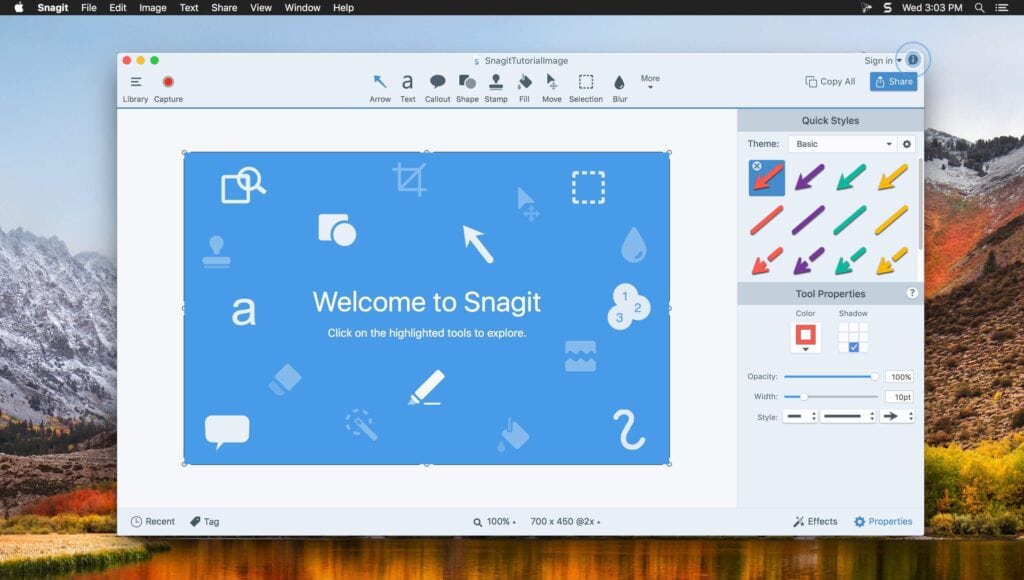Choose the purple dashed arrow quick style
The image size is (1024, 580).
click(808, 261)
